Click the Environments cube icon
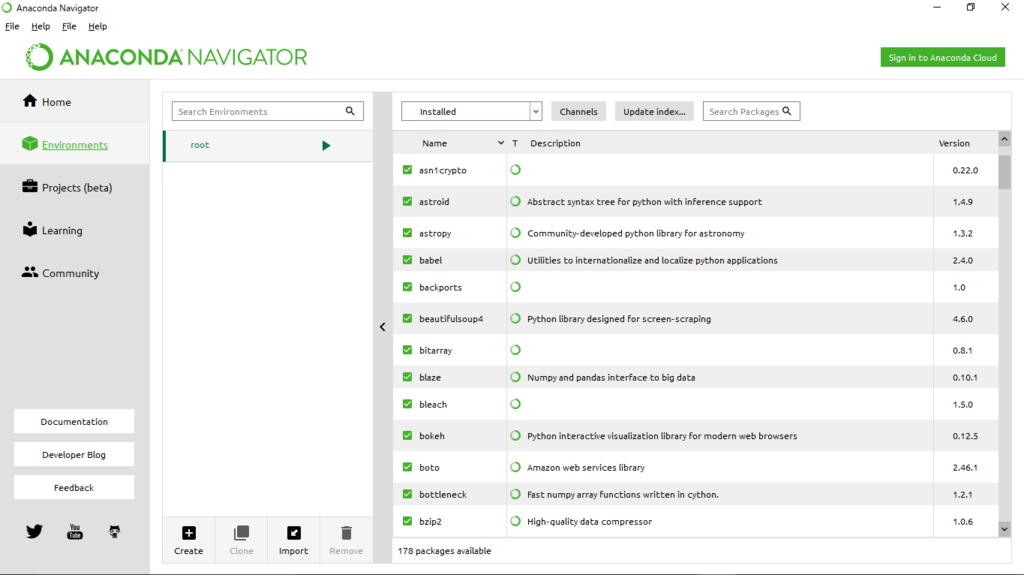 [x=29, y=144]
